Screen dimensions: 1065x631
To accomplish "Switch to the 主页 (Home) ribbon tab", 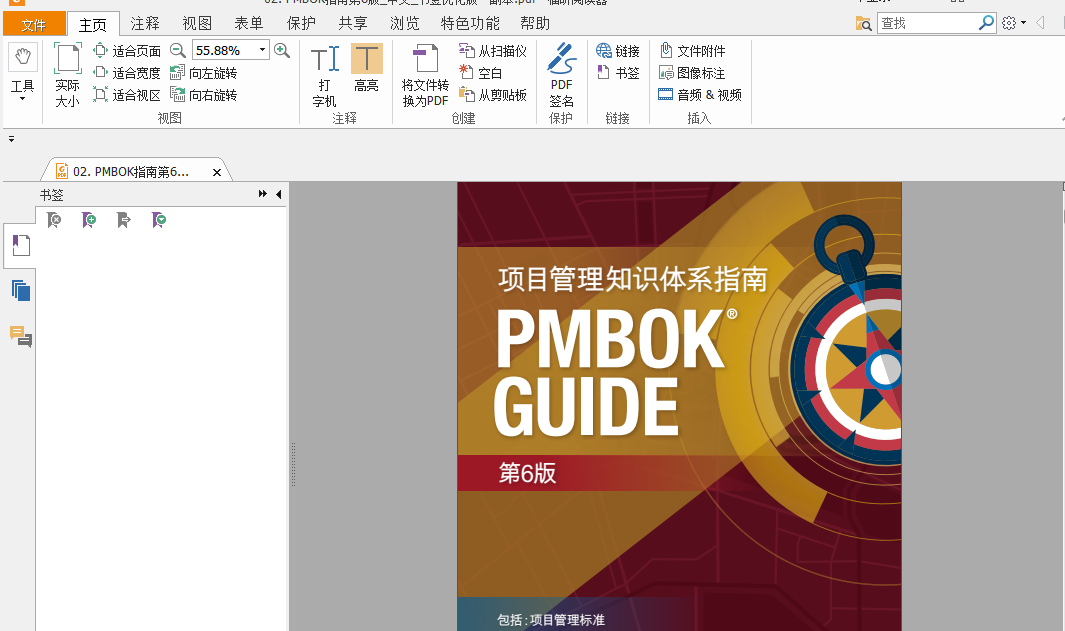I will point(93,24).
